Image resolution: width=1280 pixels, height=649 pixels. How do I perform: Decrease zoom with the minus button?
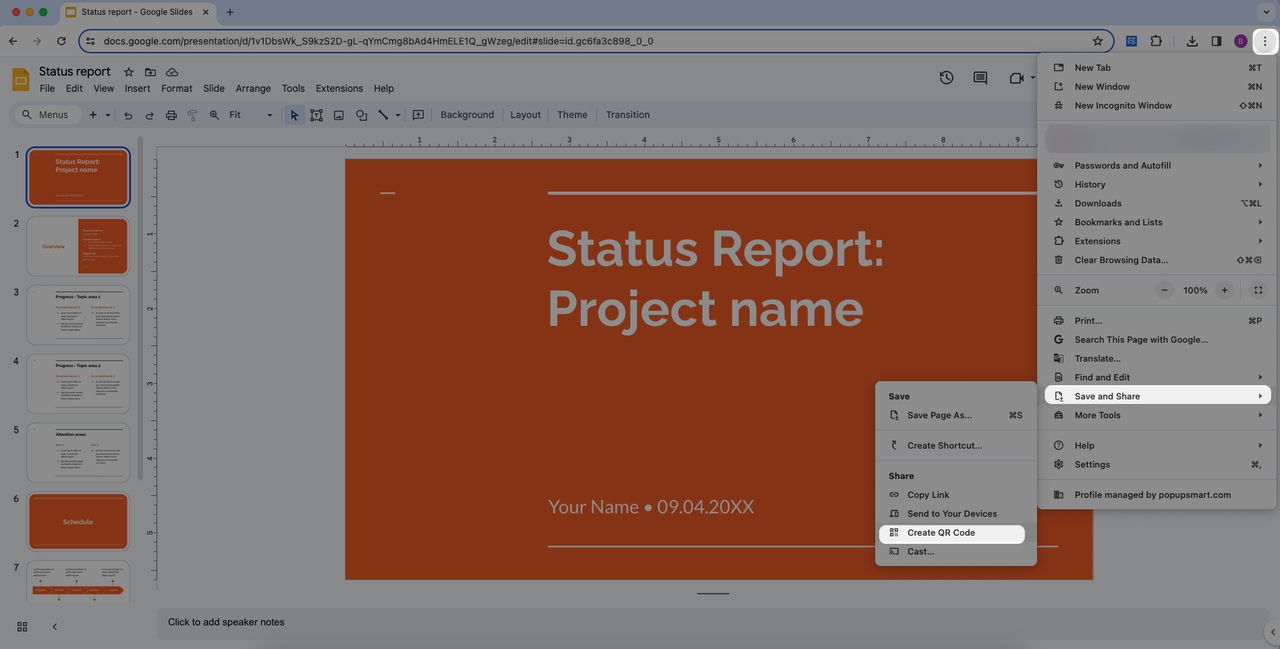(1164, 290)
